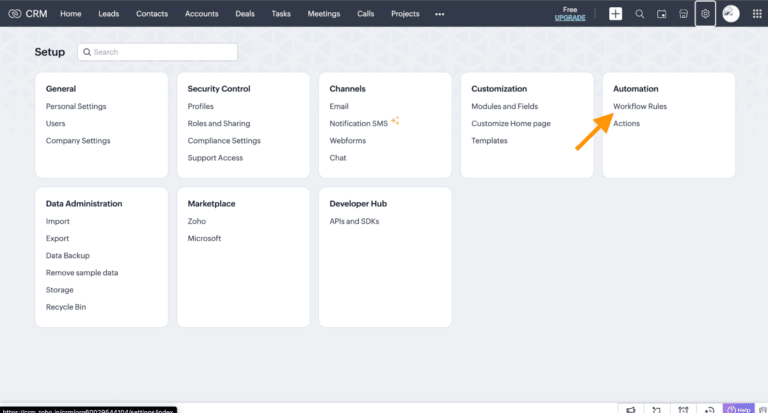The height and width of the screenshot is (413, 768).
Task: Open Roles and Sharing settings
Action: click(219, 123)
